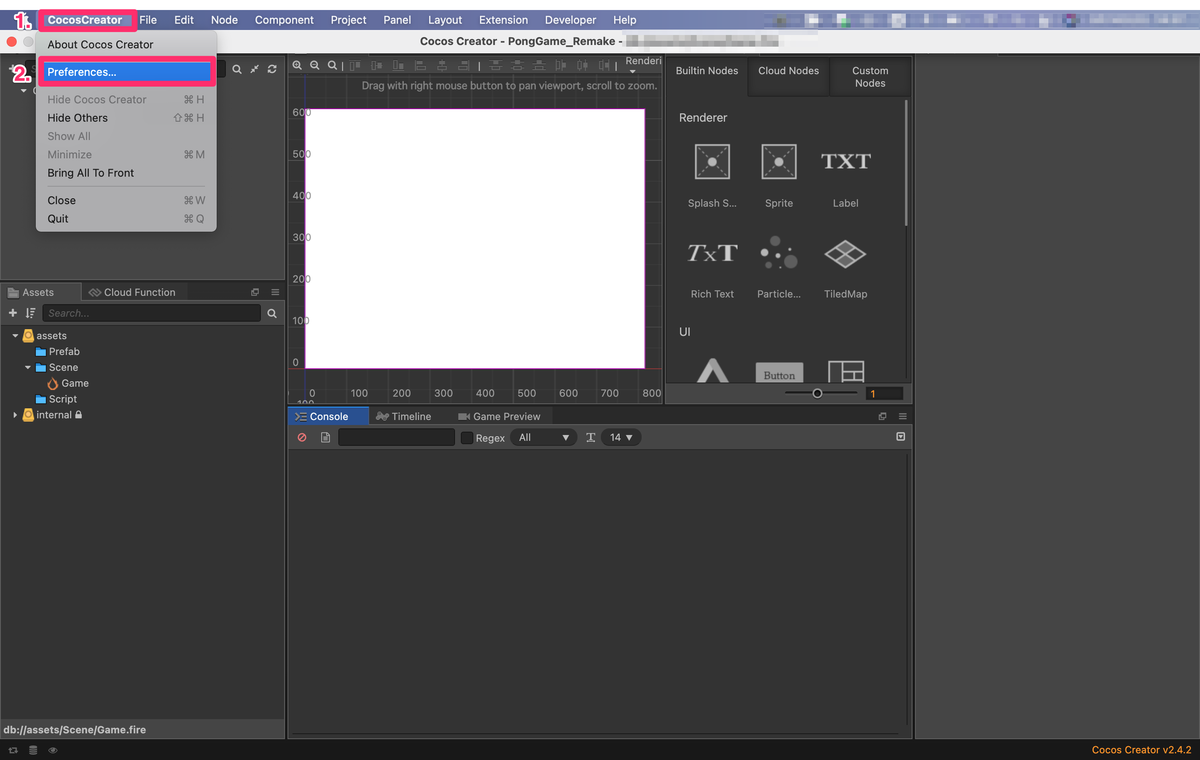The height and width of the screenshot is (760, 1200).
Task: Select the Label TXT node icon
Action: tap(846, 161)
